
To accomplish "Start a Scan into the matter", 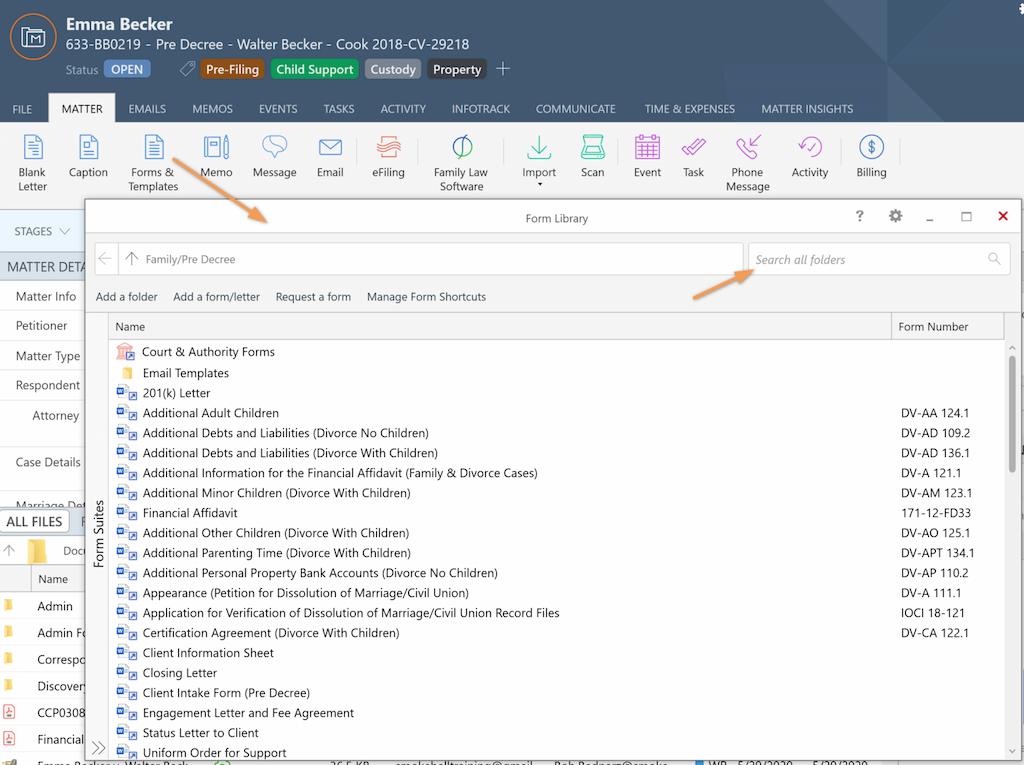I will [x=592, y=156].
